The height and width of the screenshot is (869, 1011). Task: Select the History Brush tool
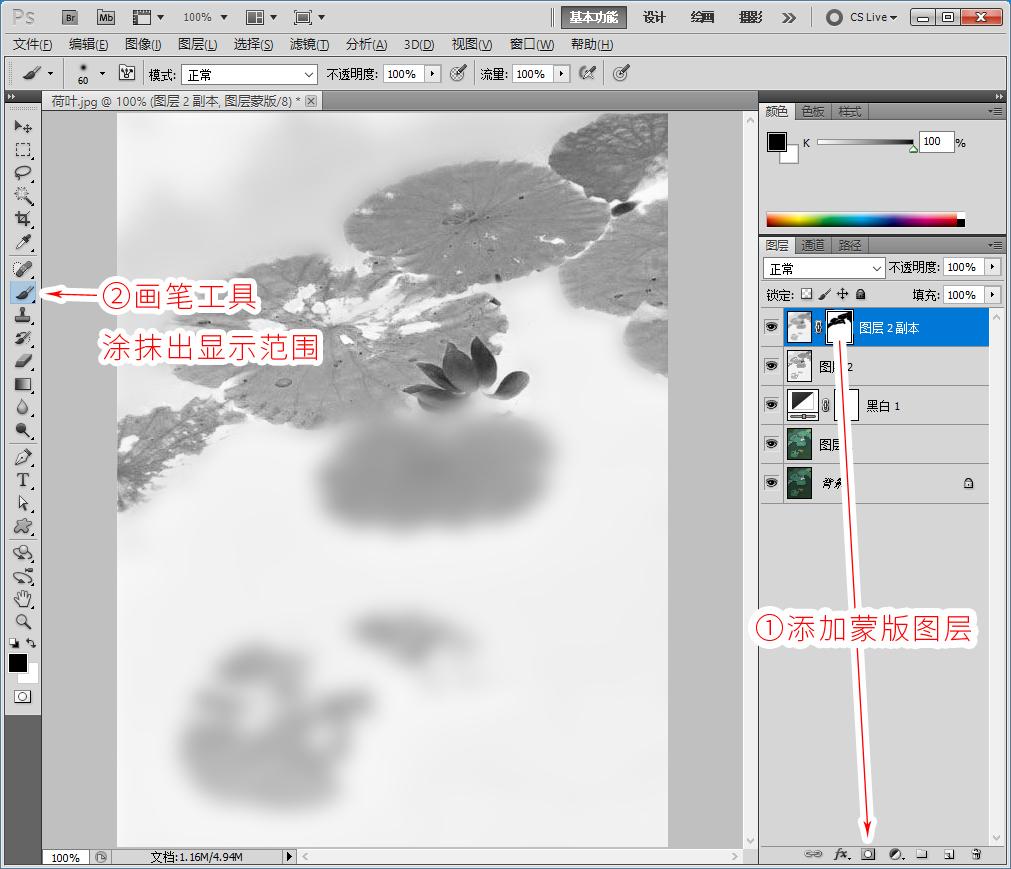23,338
